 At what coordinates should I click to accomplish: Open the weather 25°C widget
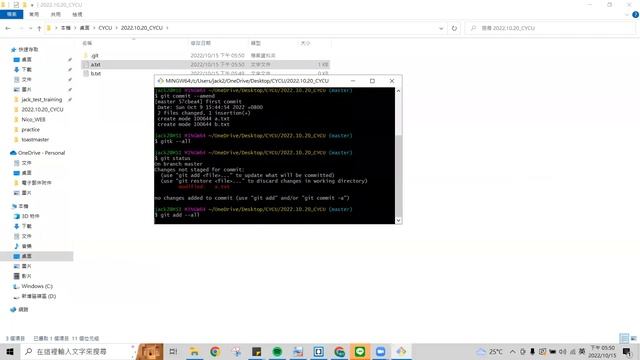489,351
